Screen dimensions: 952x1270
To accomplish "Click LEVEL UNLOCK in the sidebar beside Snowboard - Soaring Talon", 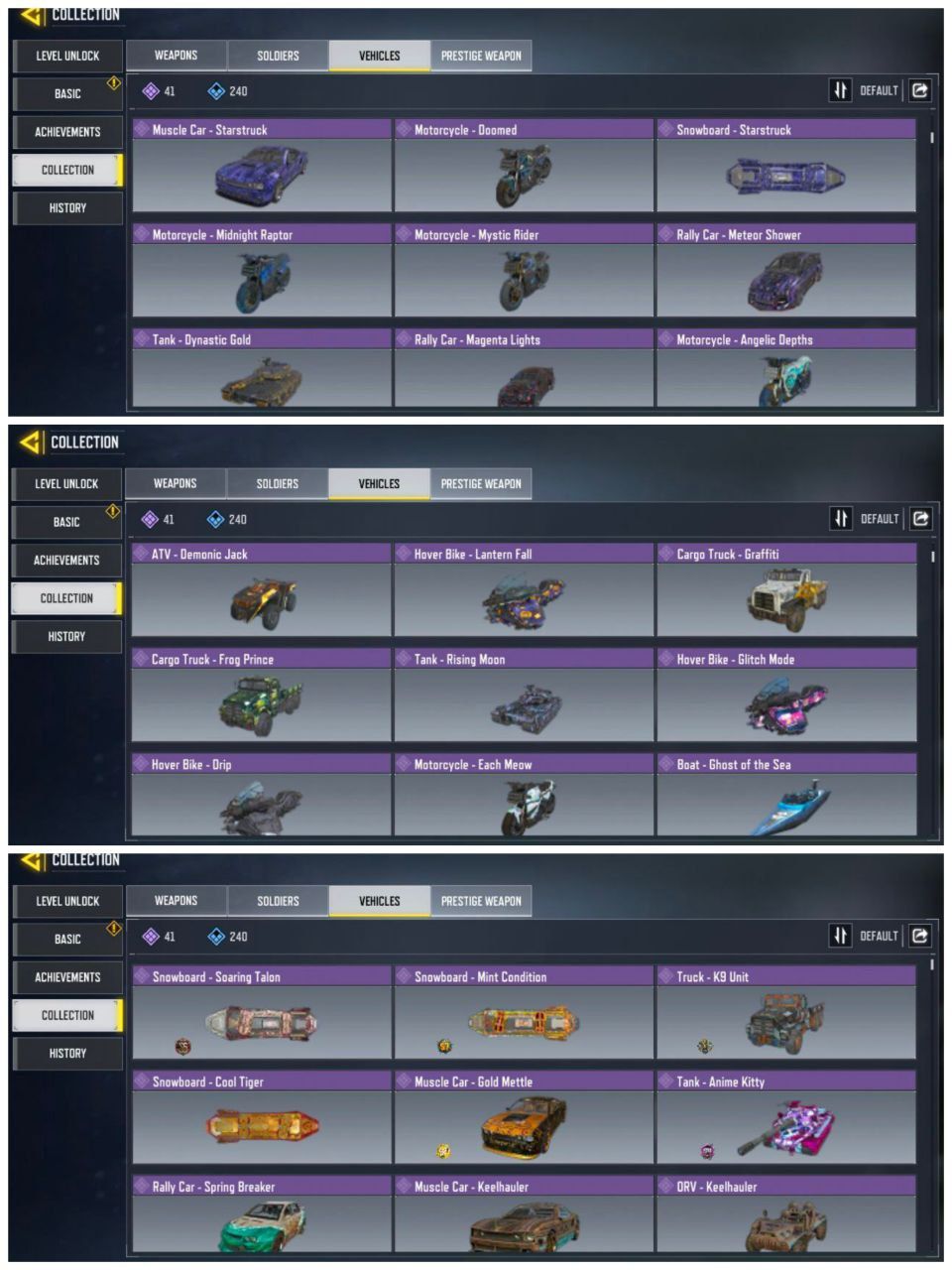I will [67, 901].
